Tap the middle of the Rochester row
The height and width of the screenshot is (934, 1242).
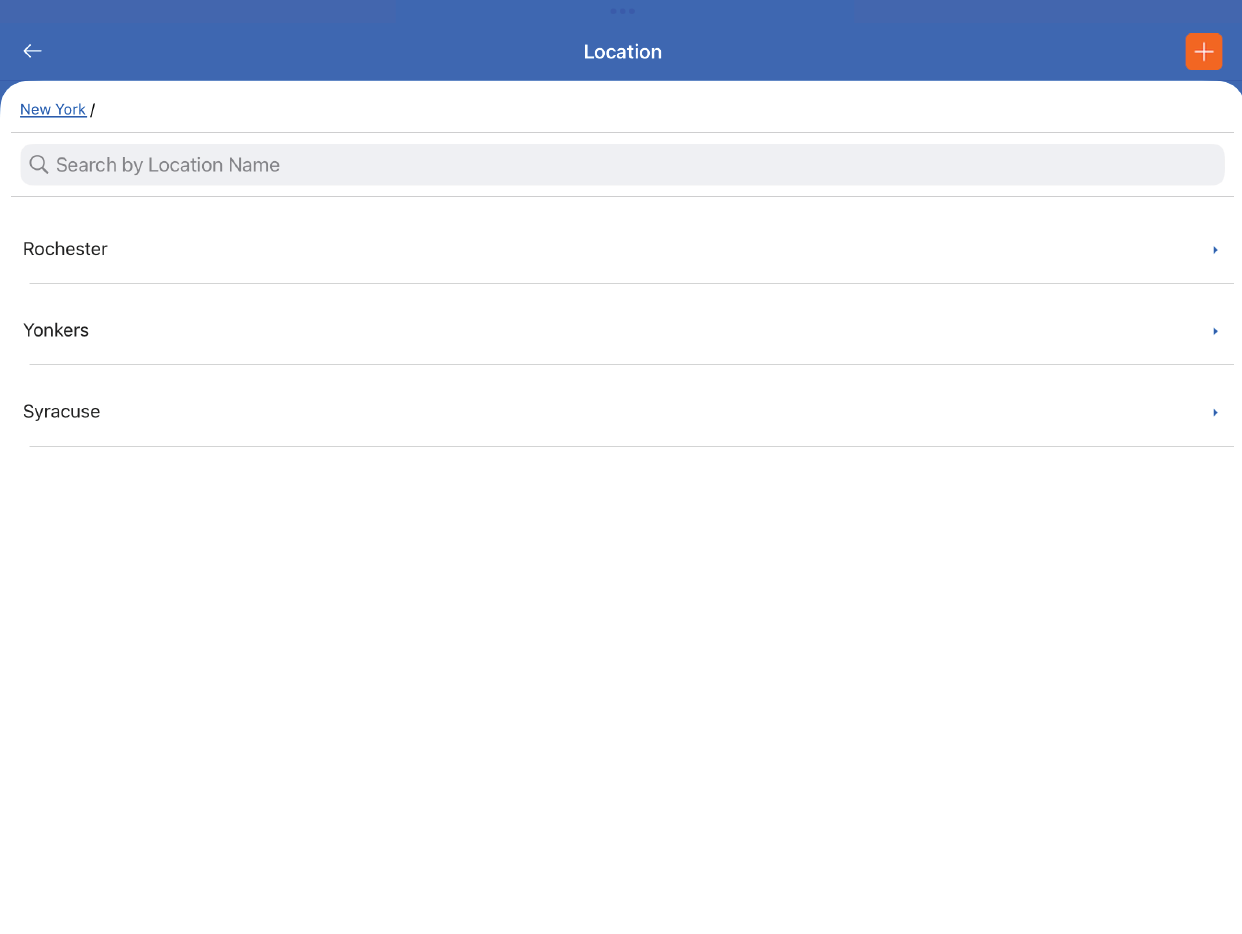click(x=620, y=249)
